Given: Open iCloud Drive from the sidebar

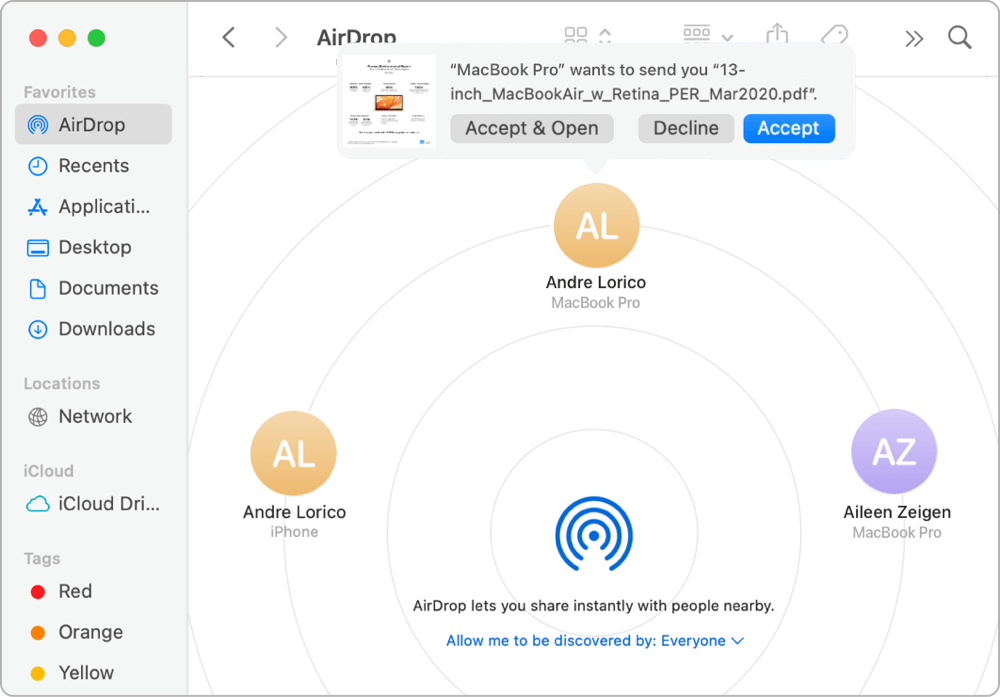Looking at the screenshot, I should tap(97, 503).
